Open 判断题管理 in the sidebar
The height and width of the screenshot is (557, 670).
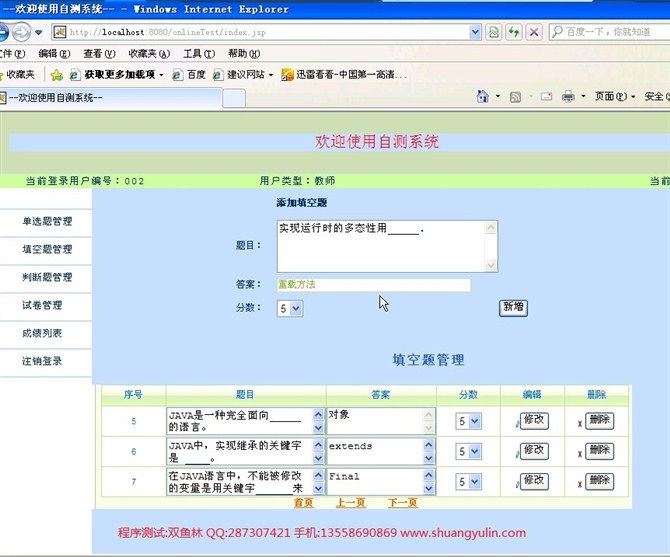[x=47, y=278]
